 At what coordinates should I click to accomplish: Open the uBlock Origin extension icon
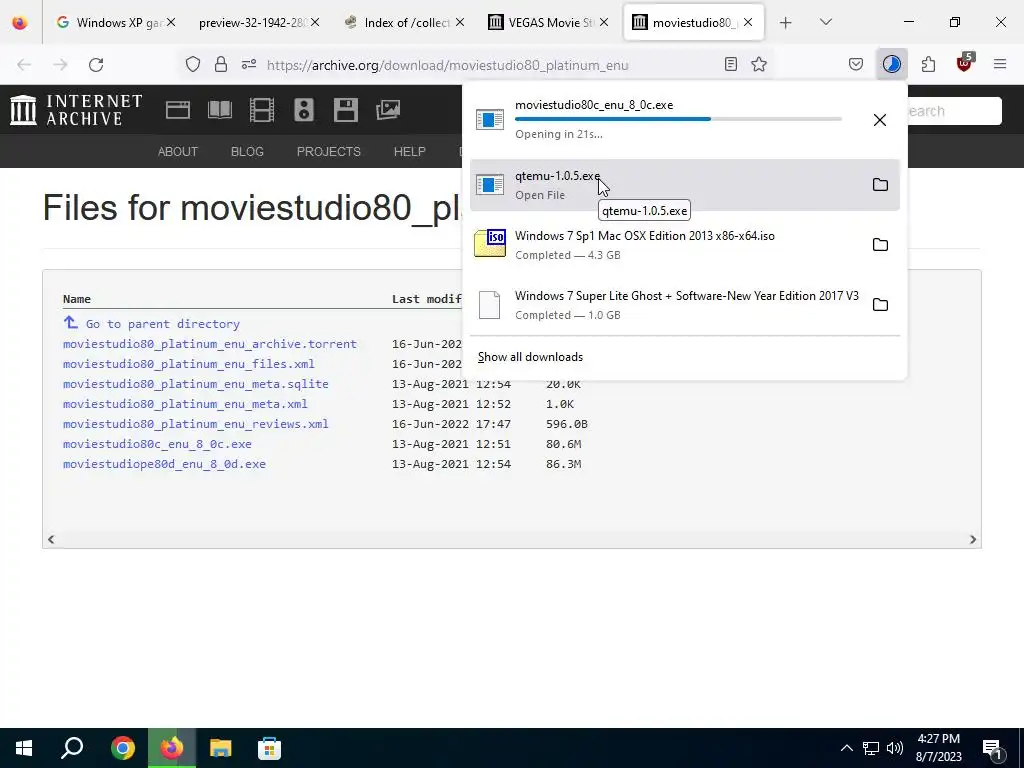pyautogui.click(x=964, y=63)
